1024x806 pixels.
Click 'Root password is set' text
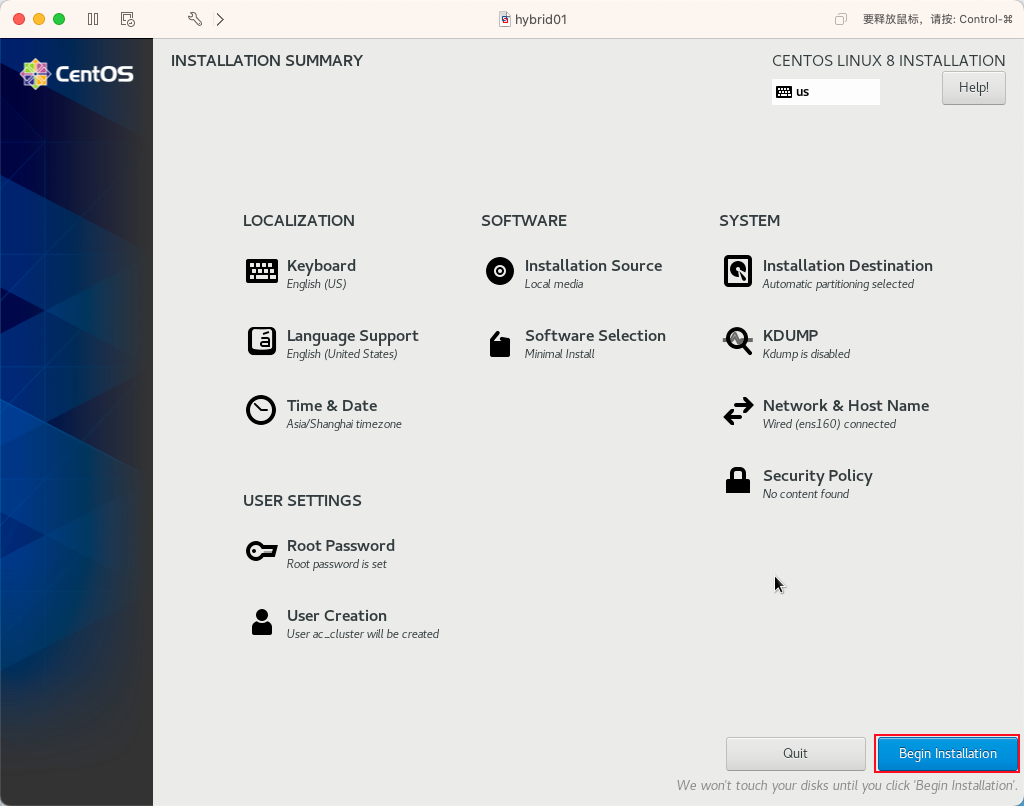coord(337,564)
